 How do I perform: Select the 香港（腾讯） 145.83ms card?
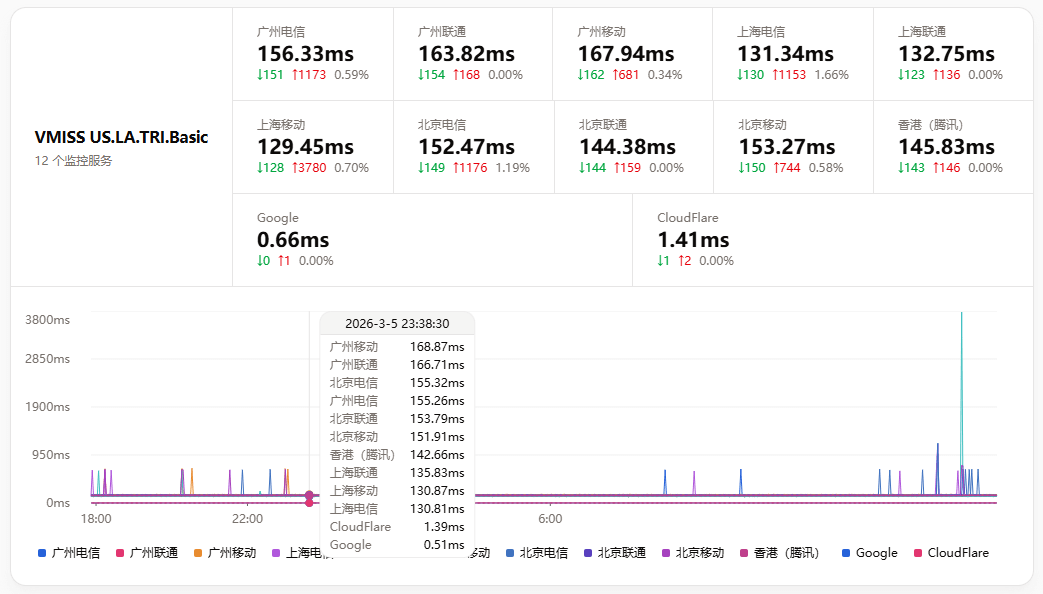952,146
